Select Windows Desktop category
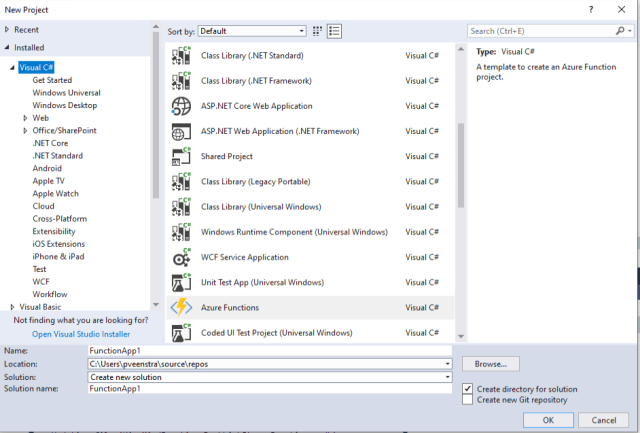The image size is (640, 433). [x=65, y=105]
